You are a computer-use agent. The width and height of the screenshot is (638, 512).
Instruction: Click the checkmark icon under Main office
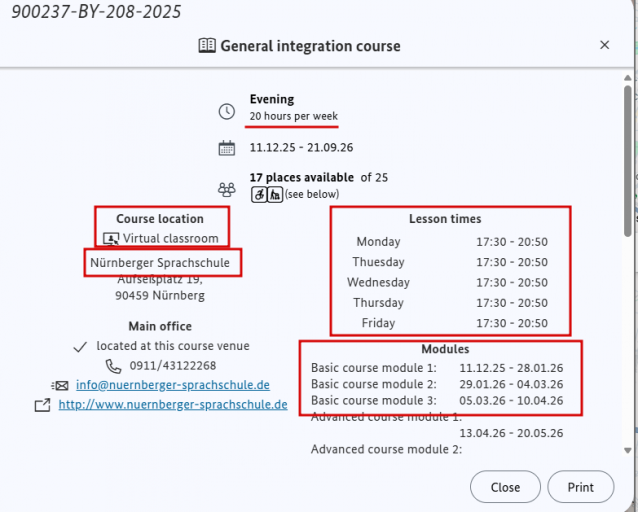tap(80, 347)
